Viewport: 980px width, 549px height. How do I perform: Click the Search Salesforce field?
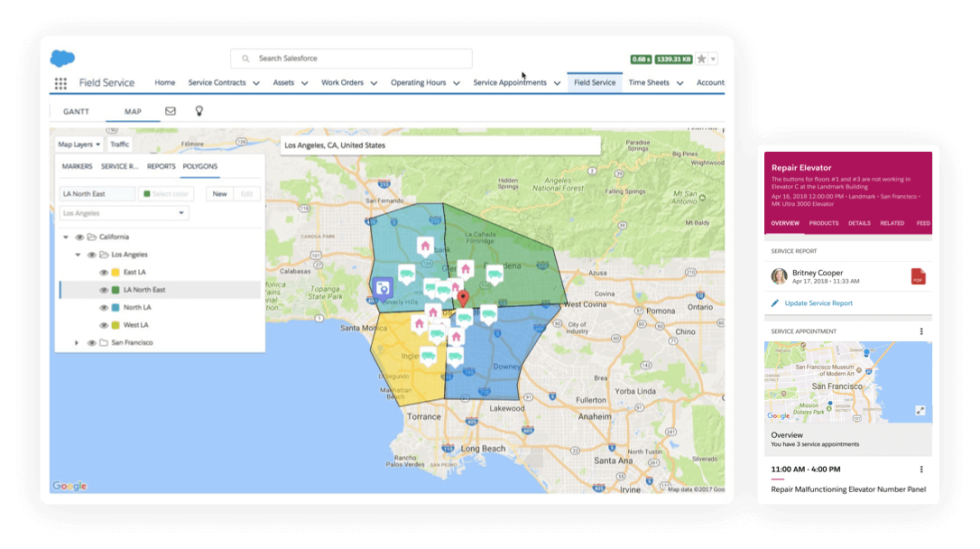pyautogui.click(x=351, y=58)
